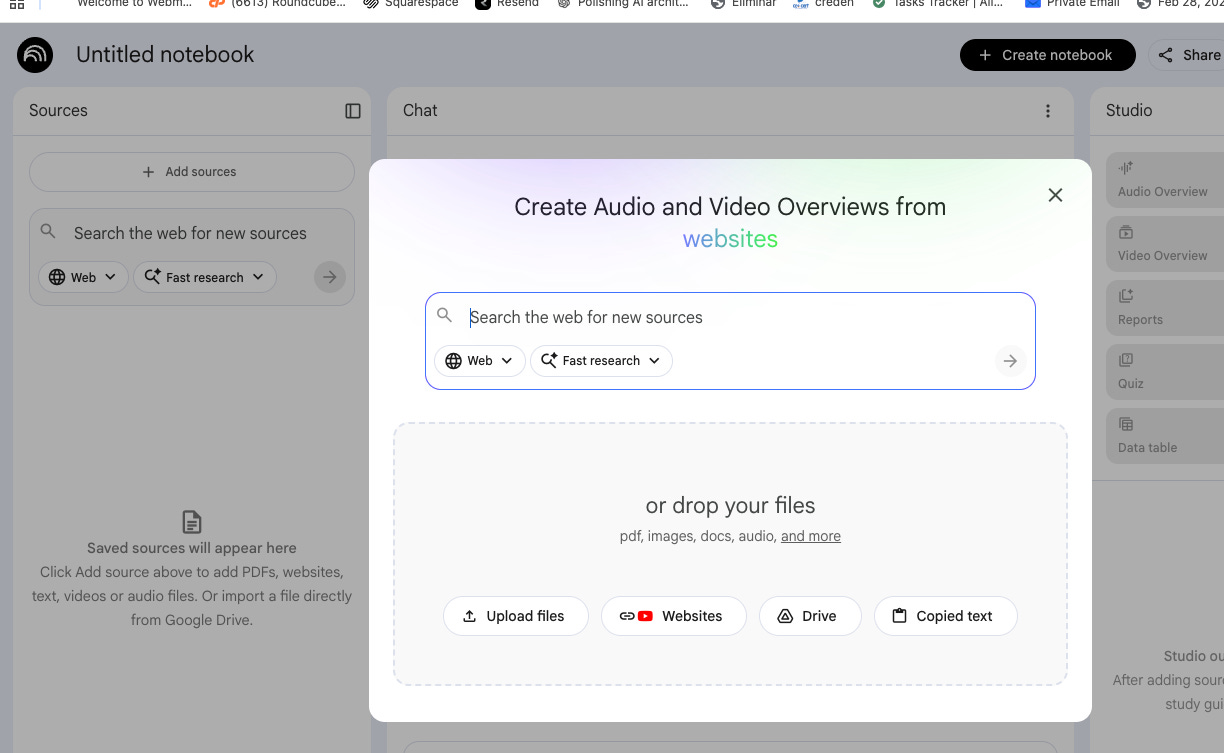1224x753 pixels.
Task: Open Audio Overview in Studio
Action: pos(1165,180)
